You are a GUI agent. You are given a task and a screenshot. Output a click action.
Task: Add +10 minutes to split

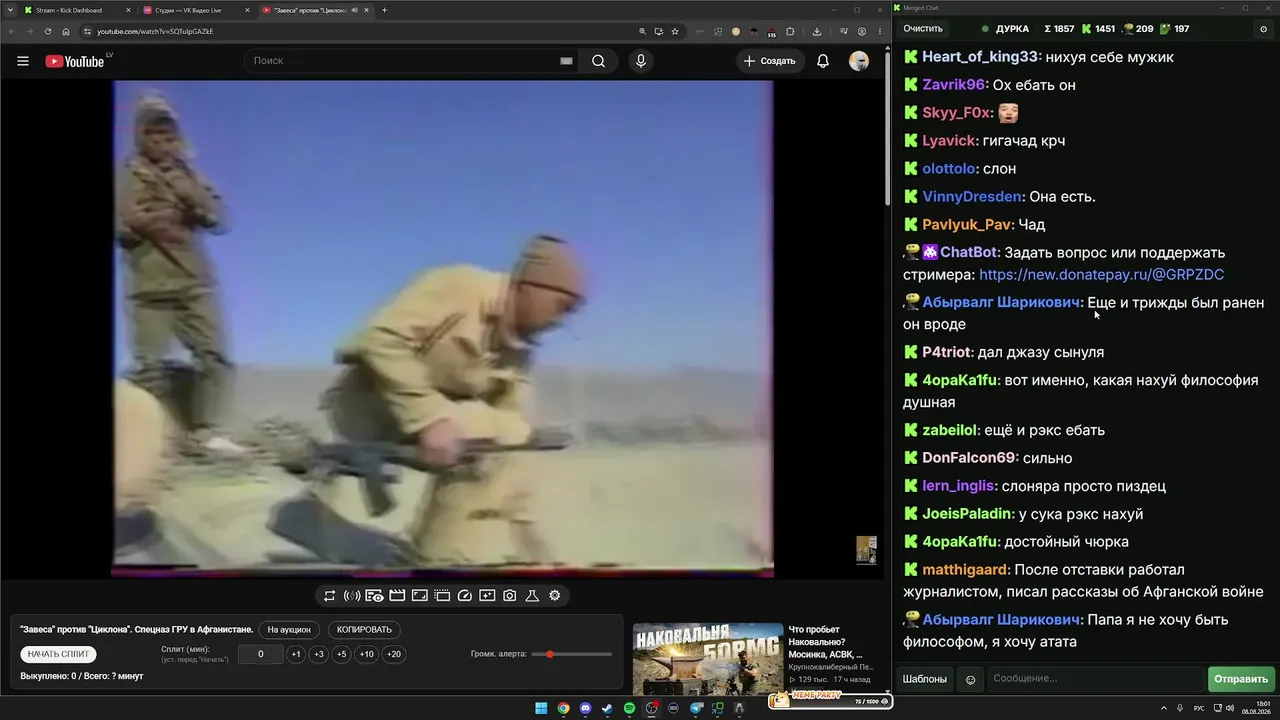[x=367, y=654]
